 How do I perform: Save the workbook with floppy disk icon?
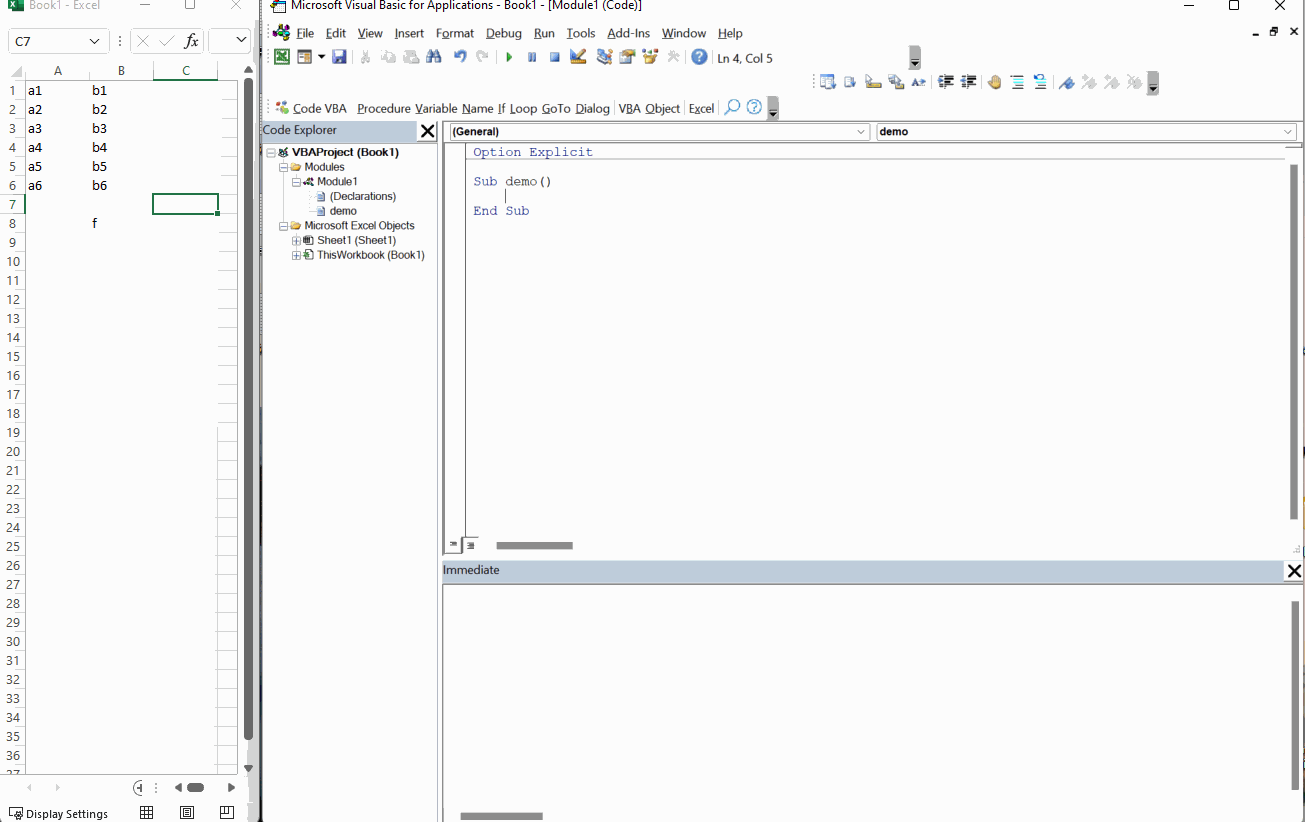pyautogui.click(x=339, y=57)
